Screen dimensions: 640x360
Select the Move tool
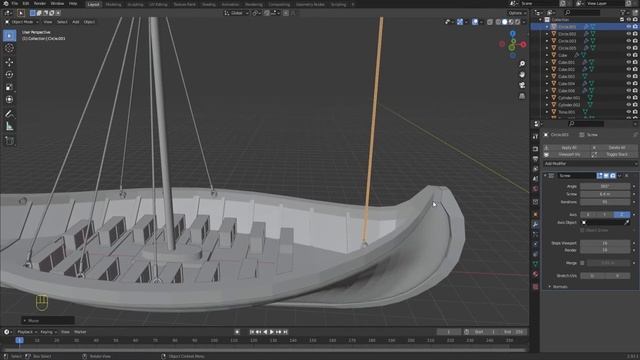[9, 62]
